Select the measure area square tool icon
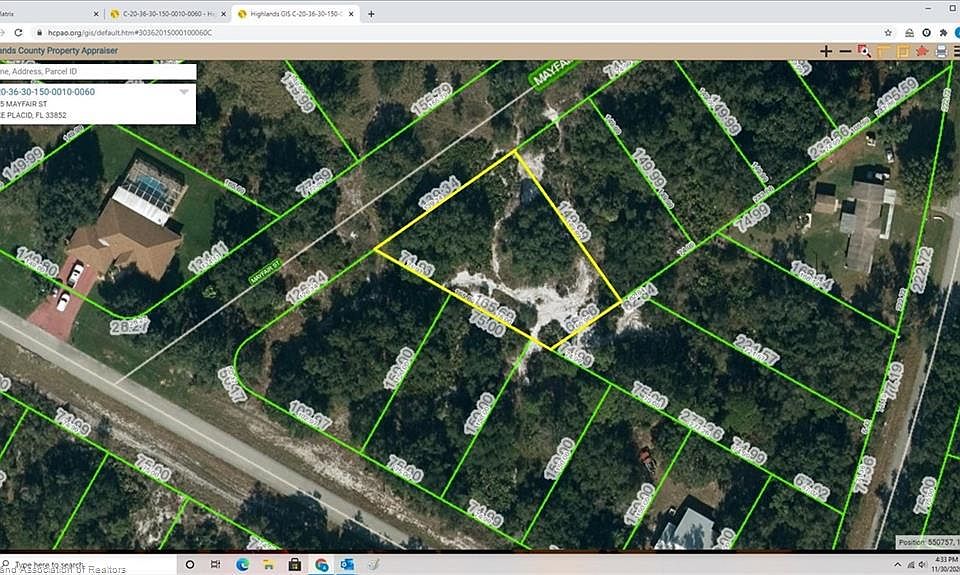960x575 pixels. (x=902, y=51)
